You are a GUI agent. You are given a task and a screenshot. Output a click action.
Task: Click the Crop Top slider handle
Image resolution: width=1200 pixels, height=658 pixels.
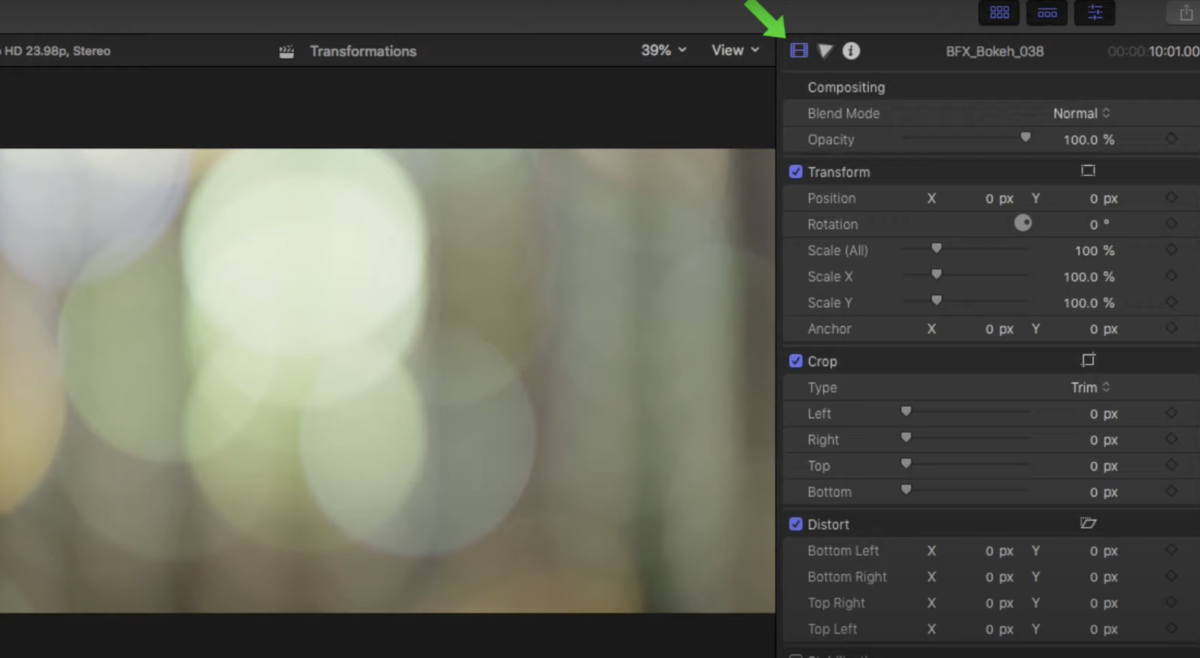click(x=906, y=462)
